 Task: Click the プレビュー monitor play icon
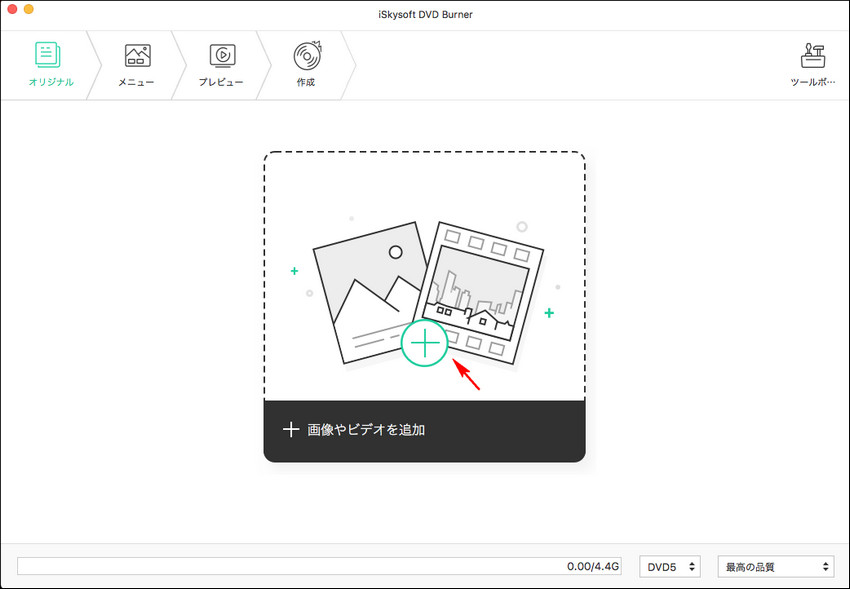[222, 56]
